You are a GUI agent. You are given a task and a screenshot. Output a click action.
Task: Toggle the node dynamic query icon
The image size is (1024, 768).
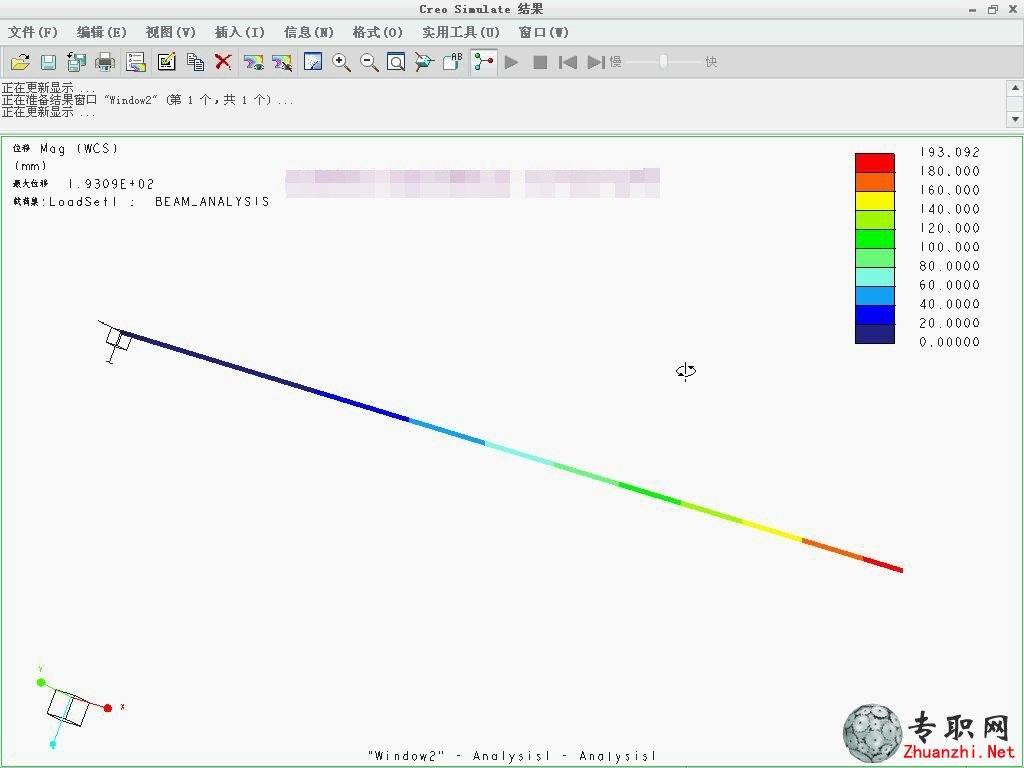coord(484,62)
